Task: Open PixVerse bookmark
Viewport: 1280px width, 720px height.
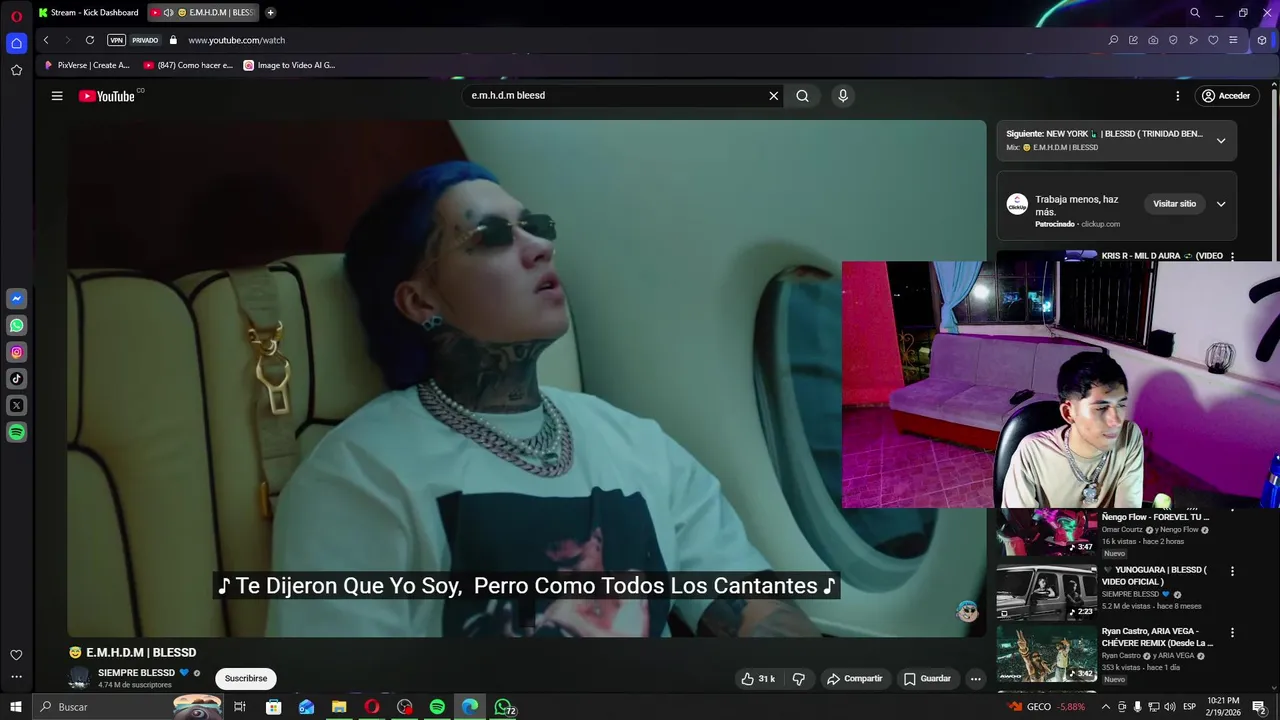Action: [87, 66]
